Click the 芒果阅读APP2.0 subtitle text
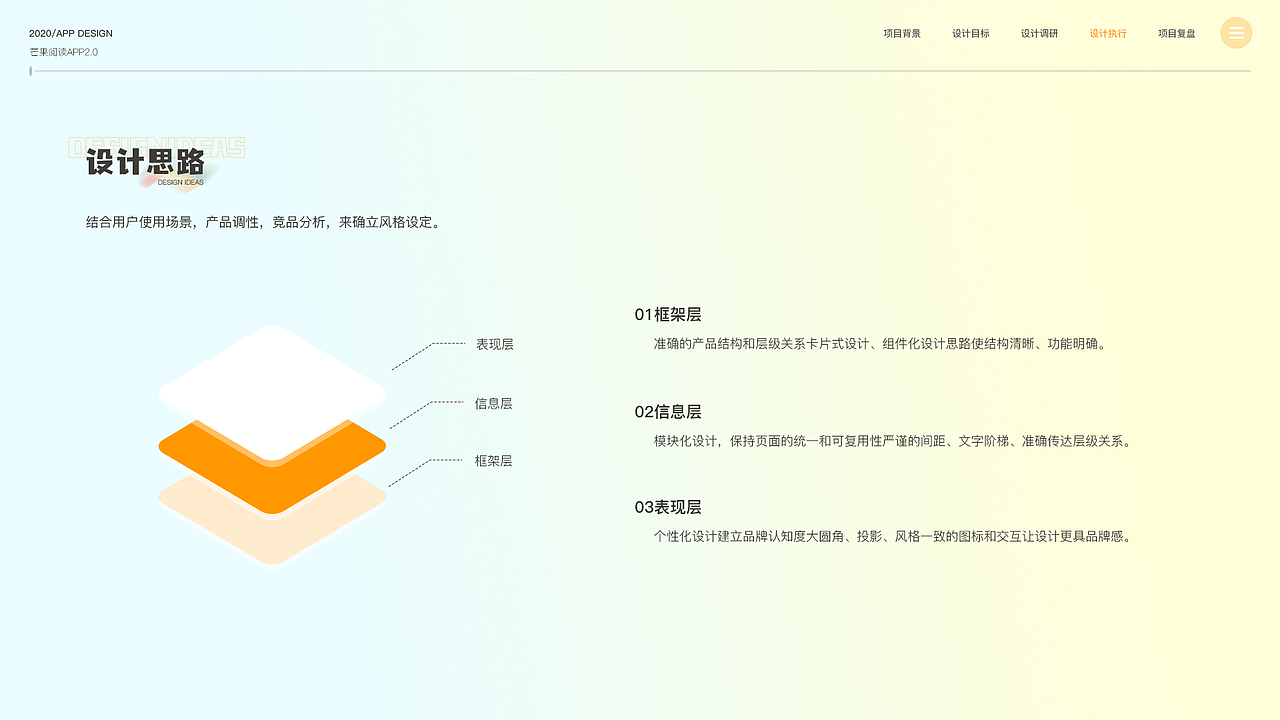 [x=63, y=51]
